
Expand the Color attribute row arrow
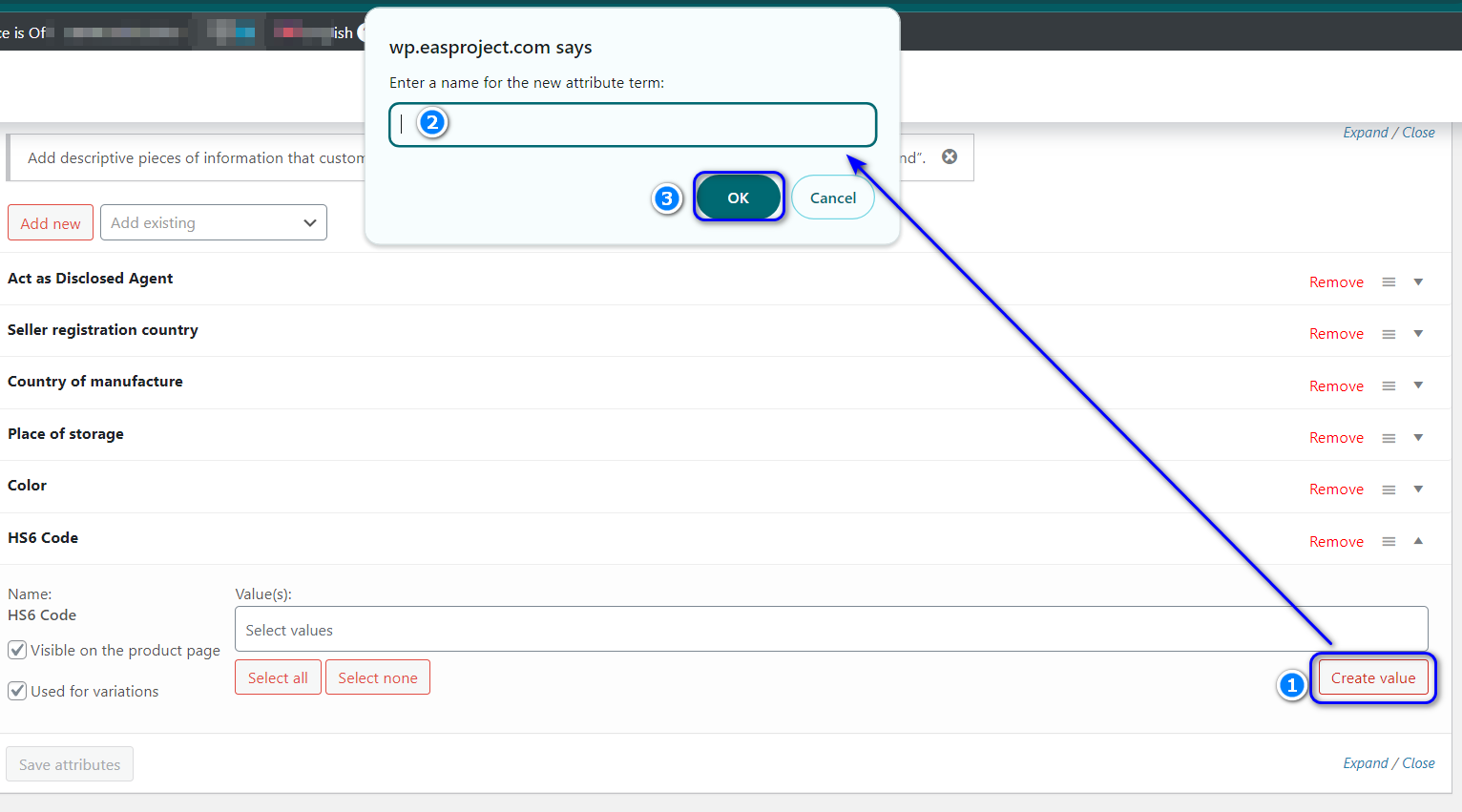tap(1418, 489)
